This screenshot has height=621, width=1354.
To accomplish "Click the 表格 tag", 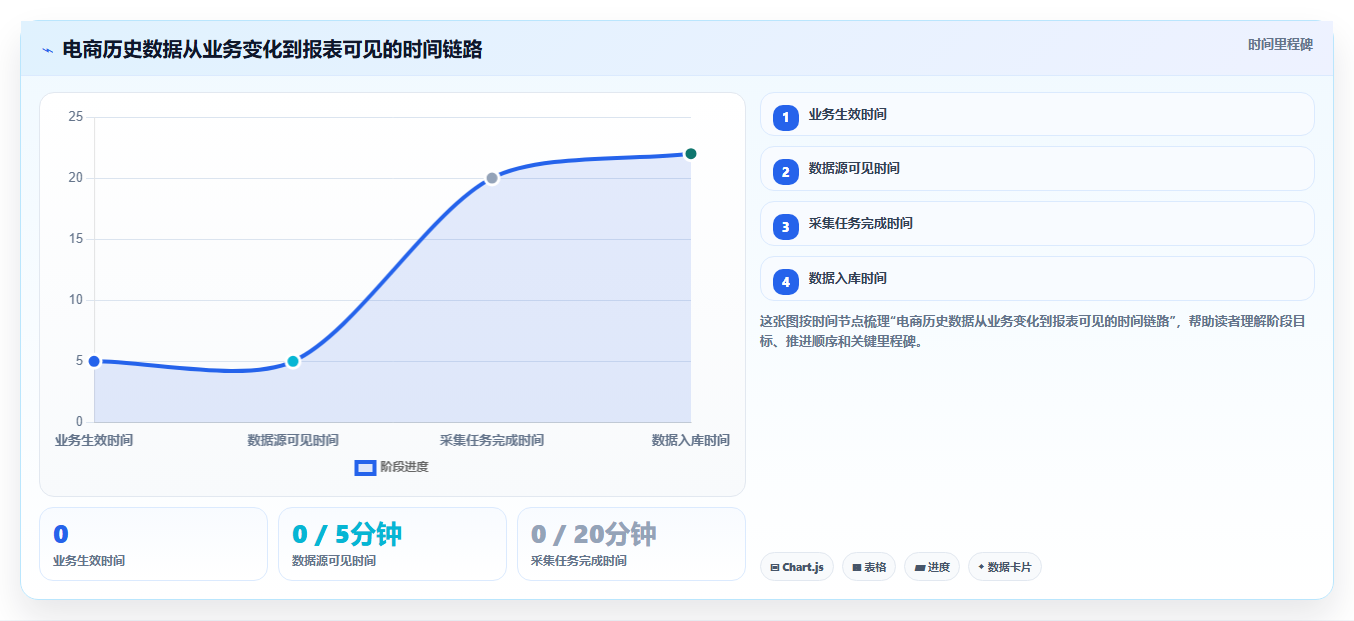I will tap(869, 567).
